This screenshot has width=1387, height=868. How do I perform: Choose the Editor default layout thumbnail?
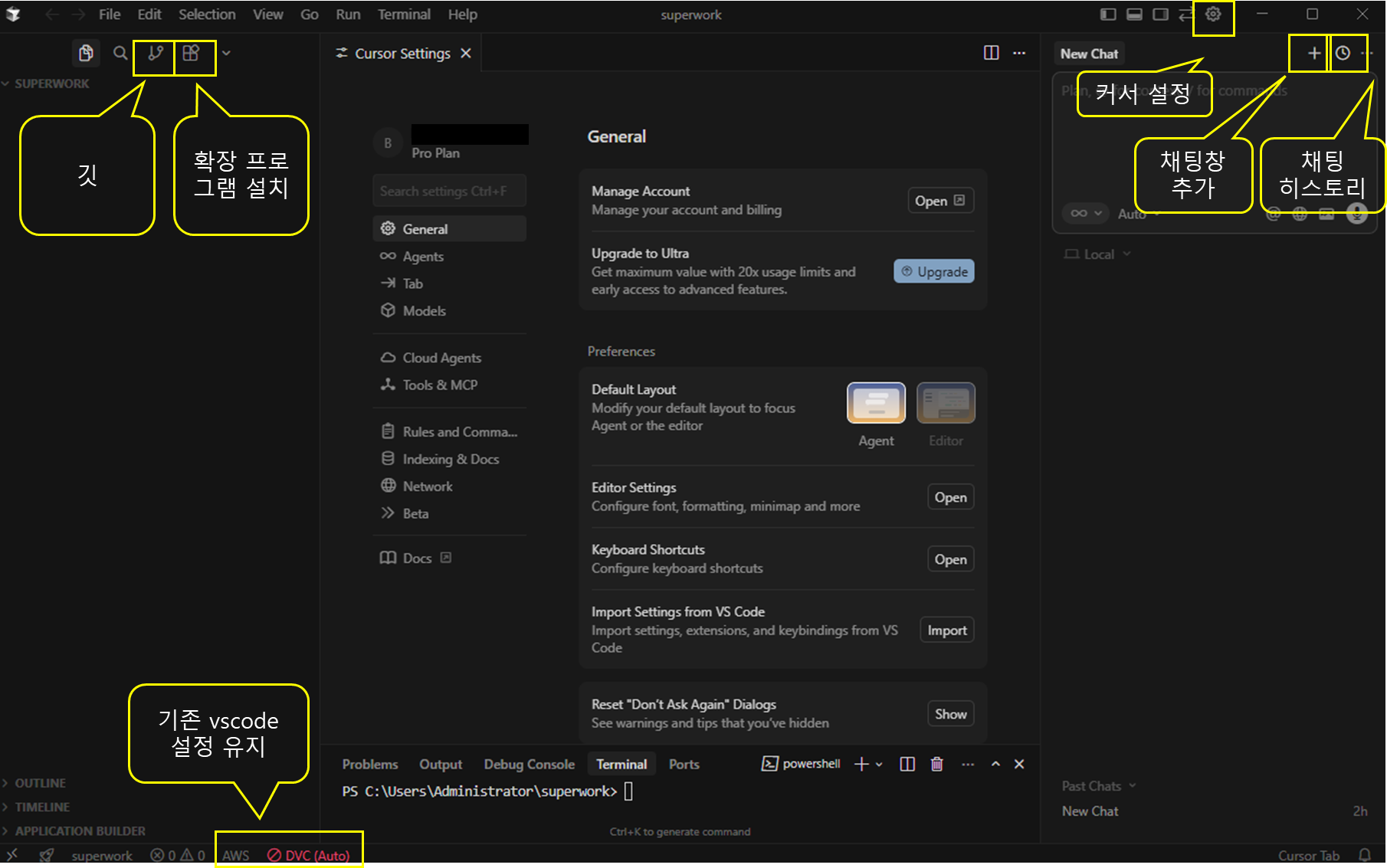[946, 403]
